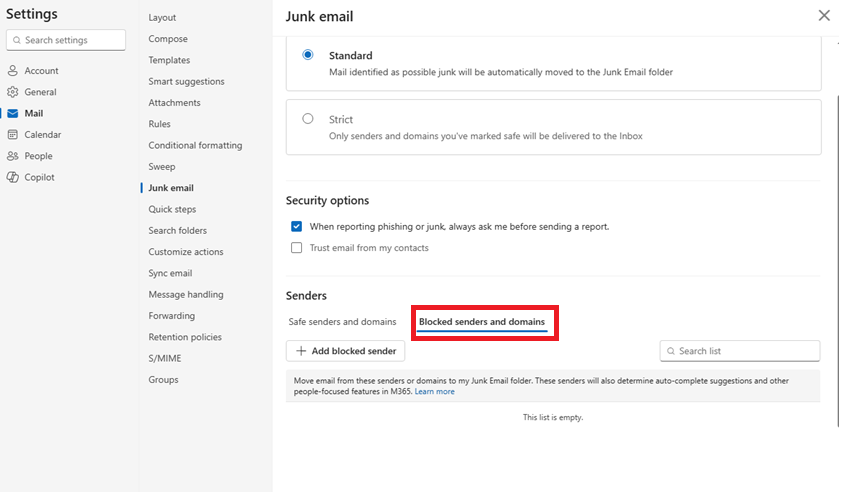Click the Account person icon
Image resolution: width=853 pixels, height=492 pixels.
click(x=13, y=71)
